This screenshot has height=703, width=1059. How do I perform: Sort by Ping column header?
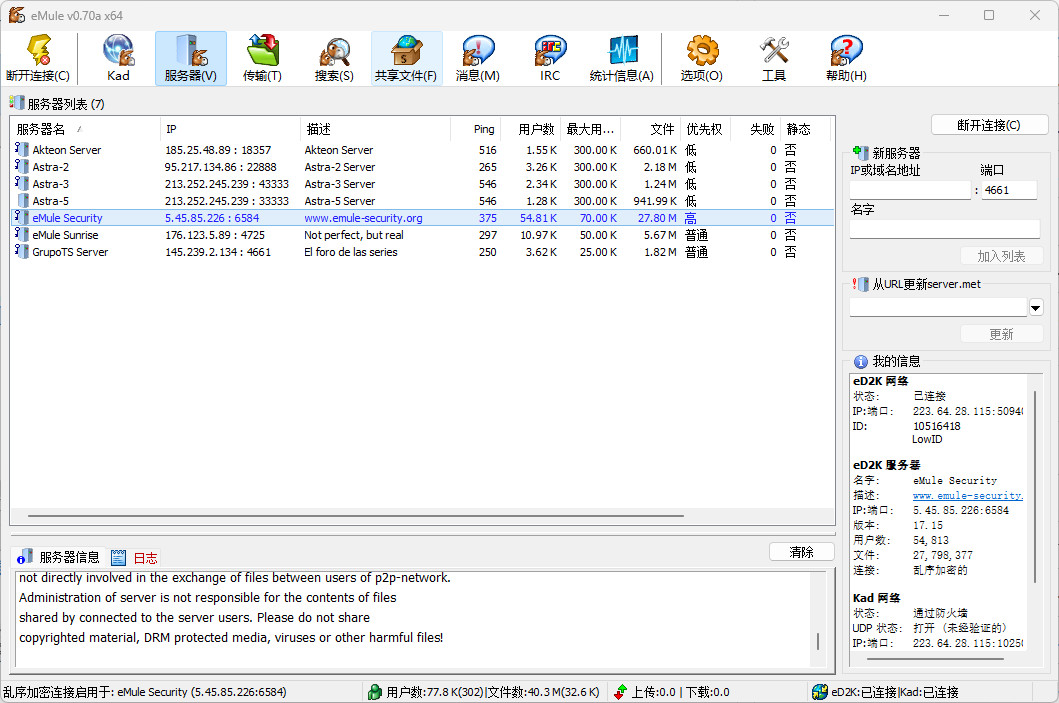click(x=475, y=129)
